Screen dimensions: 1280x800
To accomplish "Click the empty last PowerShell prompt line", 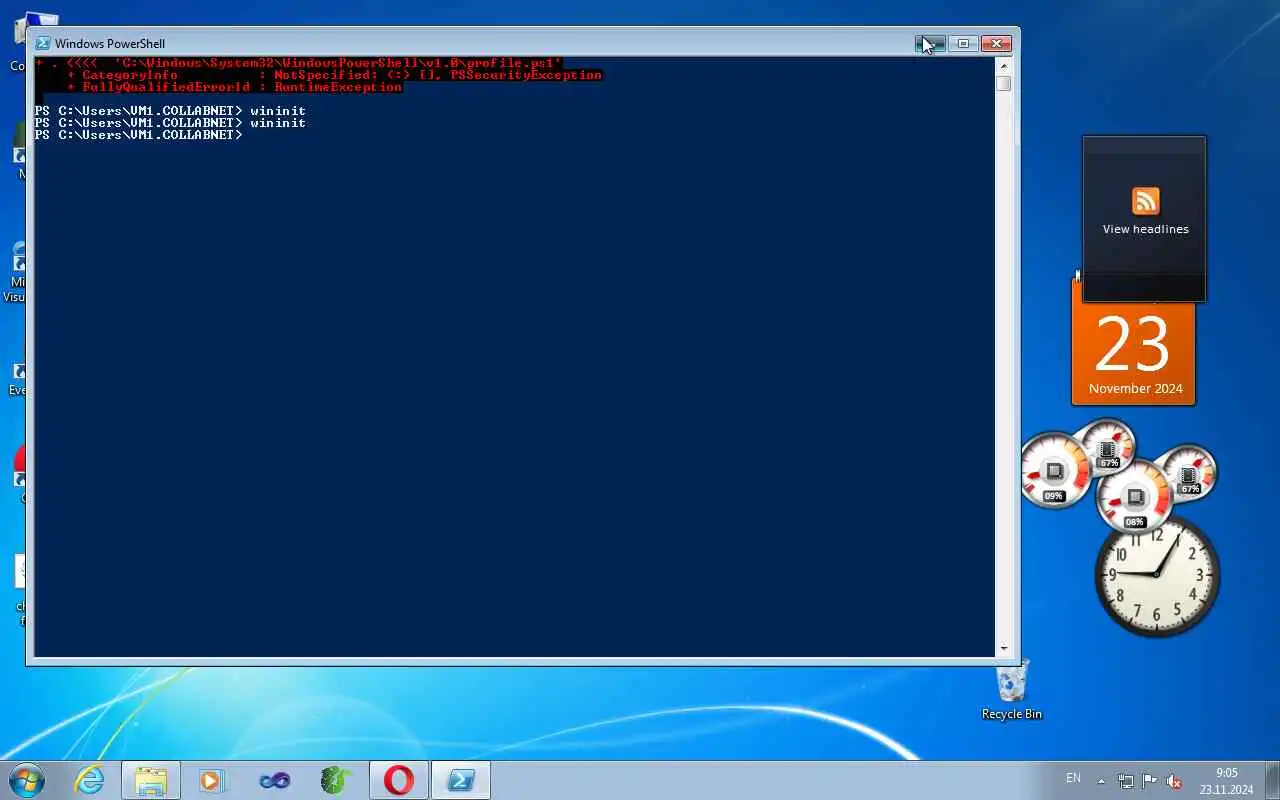I will (x=138, y=135).
